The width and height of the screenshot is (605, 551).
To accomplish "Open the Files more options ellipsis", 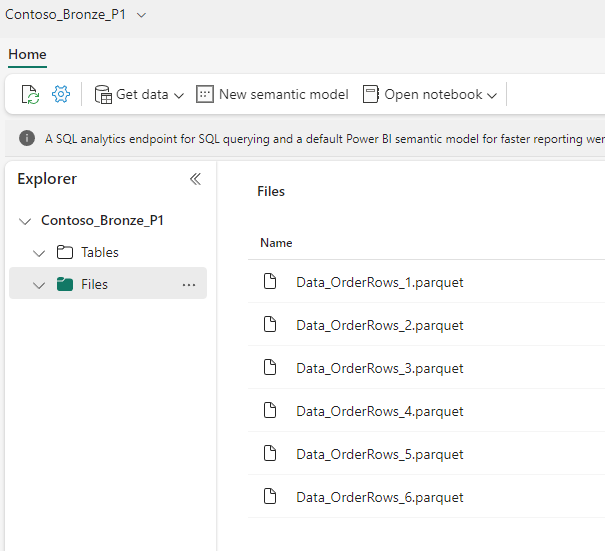I will click(189, 285).
